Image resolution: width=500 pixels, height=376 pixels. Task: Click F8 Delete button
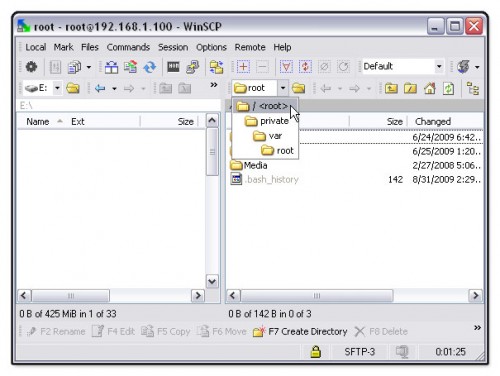[381, 332]
